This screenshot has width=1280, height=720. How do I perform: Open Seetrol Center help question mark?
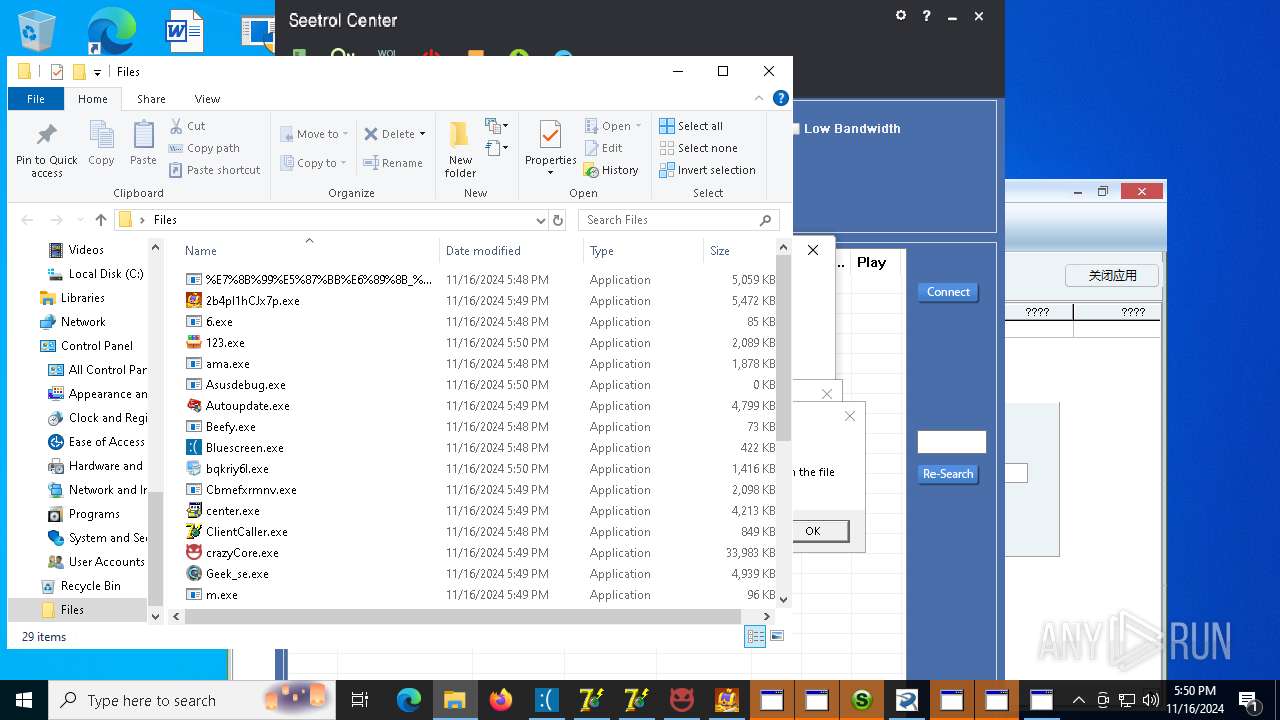coord(927,16)
